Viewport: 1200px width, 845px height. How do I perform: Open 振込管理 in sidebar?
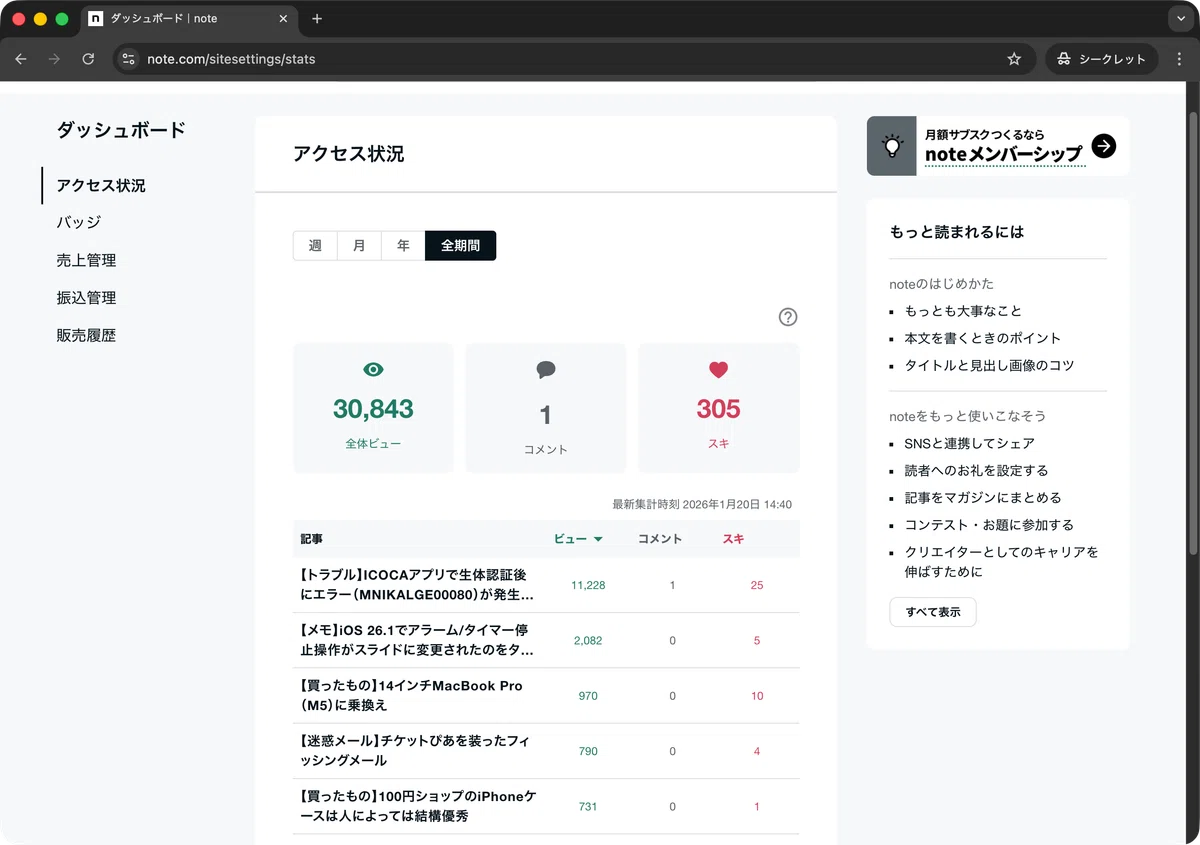[x=86, y=298]
